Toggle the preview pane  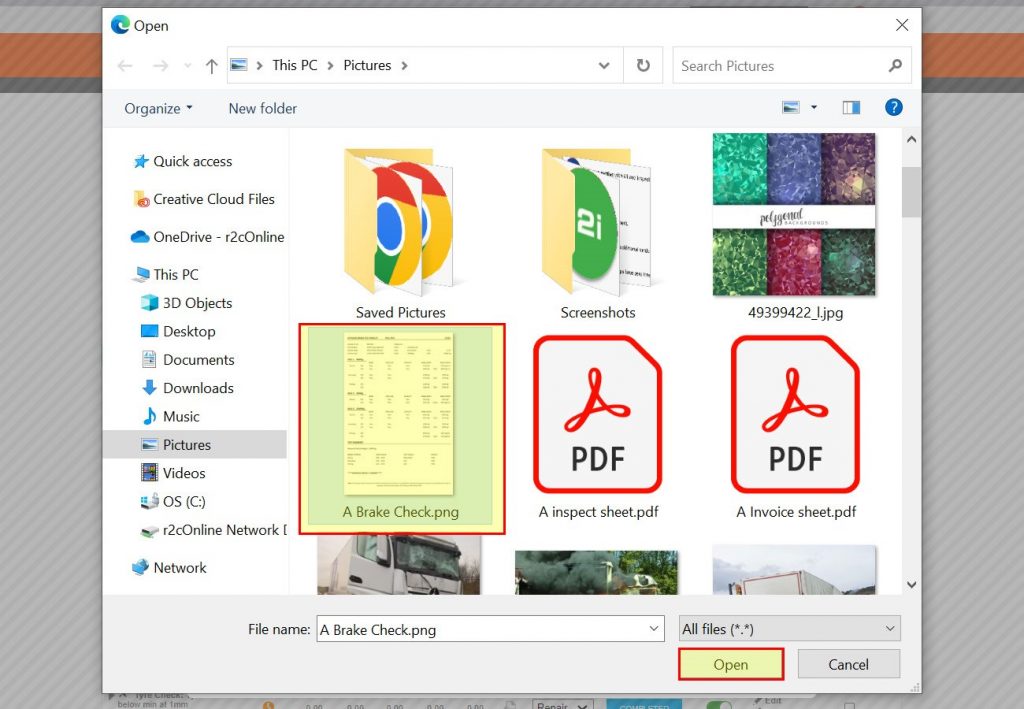(x=851, y=106)
